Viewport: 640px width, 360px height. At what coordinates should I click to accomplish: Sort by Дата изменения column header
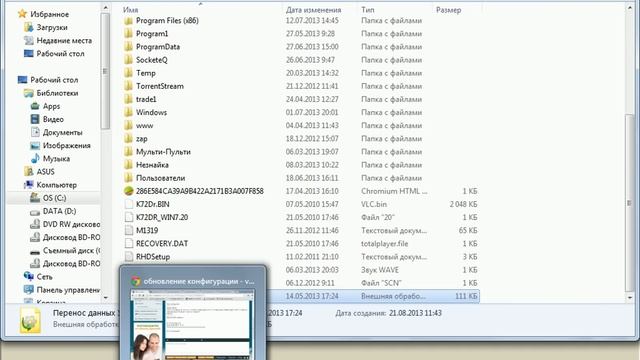(x=313, y=10)
